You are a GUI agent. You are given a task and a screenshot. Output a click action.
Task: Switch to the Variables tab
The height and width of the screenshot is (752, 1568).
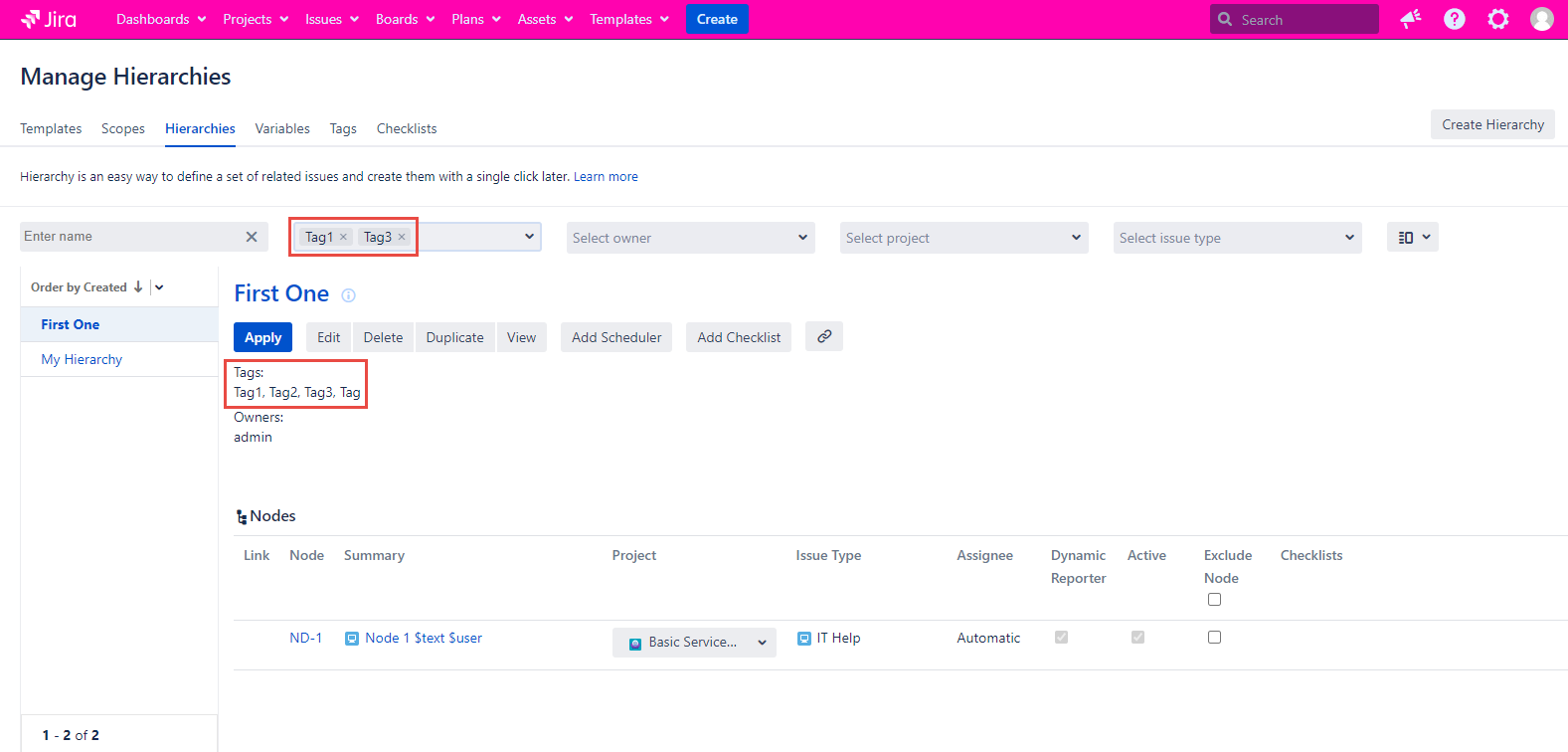tap(282, 128)
